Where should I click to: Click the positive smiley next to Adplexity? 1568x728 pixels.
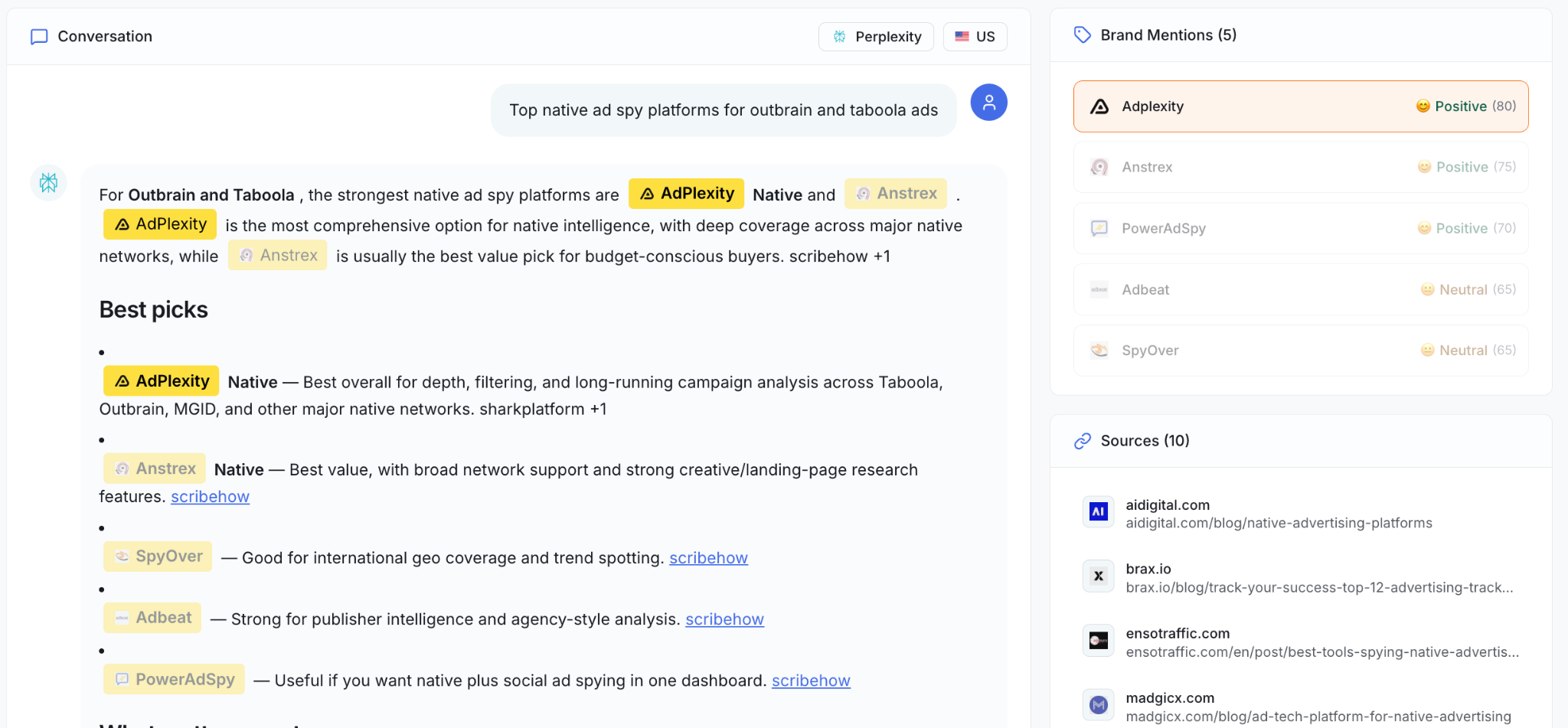coord(1423,106)
